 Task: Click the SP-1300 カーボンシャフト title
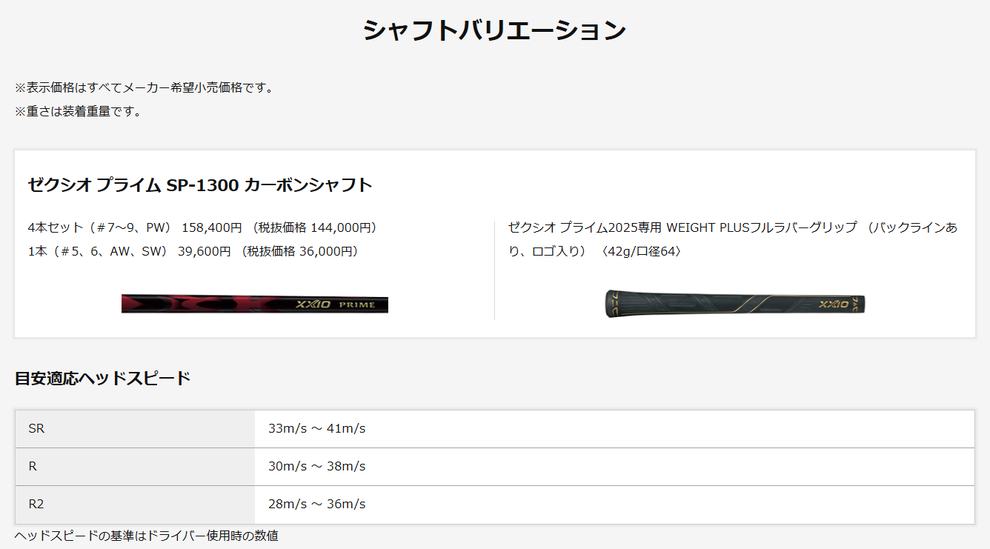(200, 185)
